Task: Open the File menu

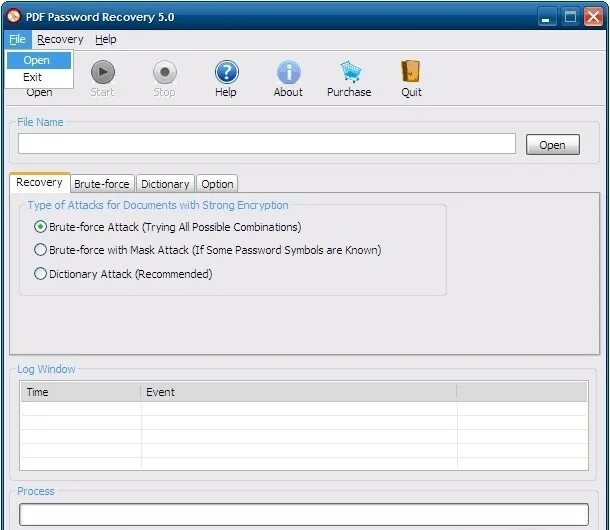Action: click(x=18, y=39)
